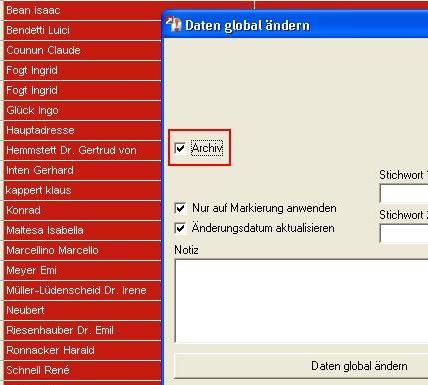This screenshot has width=428, height=385.
Task: Select the Marcellino Marcello row
Action: click(x=82, y=250)
